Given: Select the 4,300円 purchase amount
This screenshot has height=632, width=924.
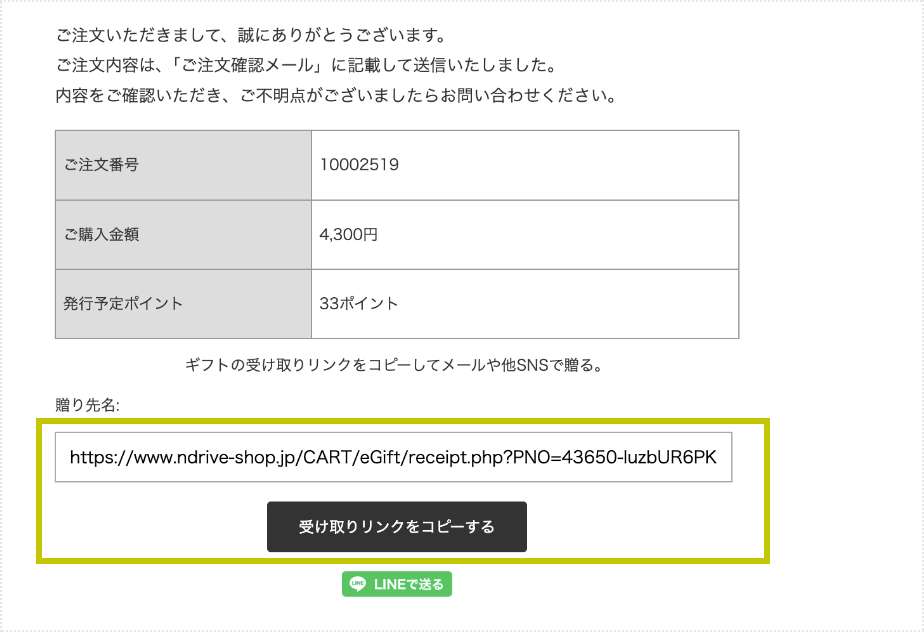Looking at the screenshot, I should (x=348, y=235).
